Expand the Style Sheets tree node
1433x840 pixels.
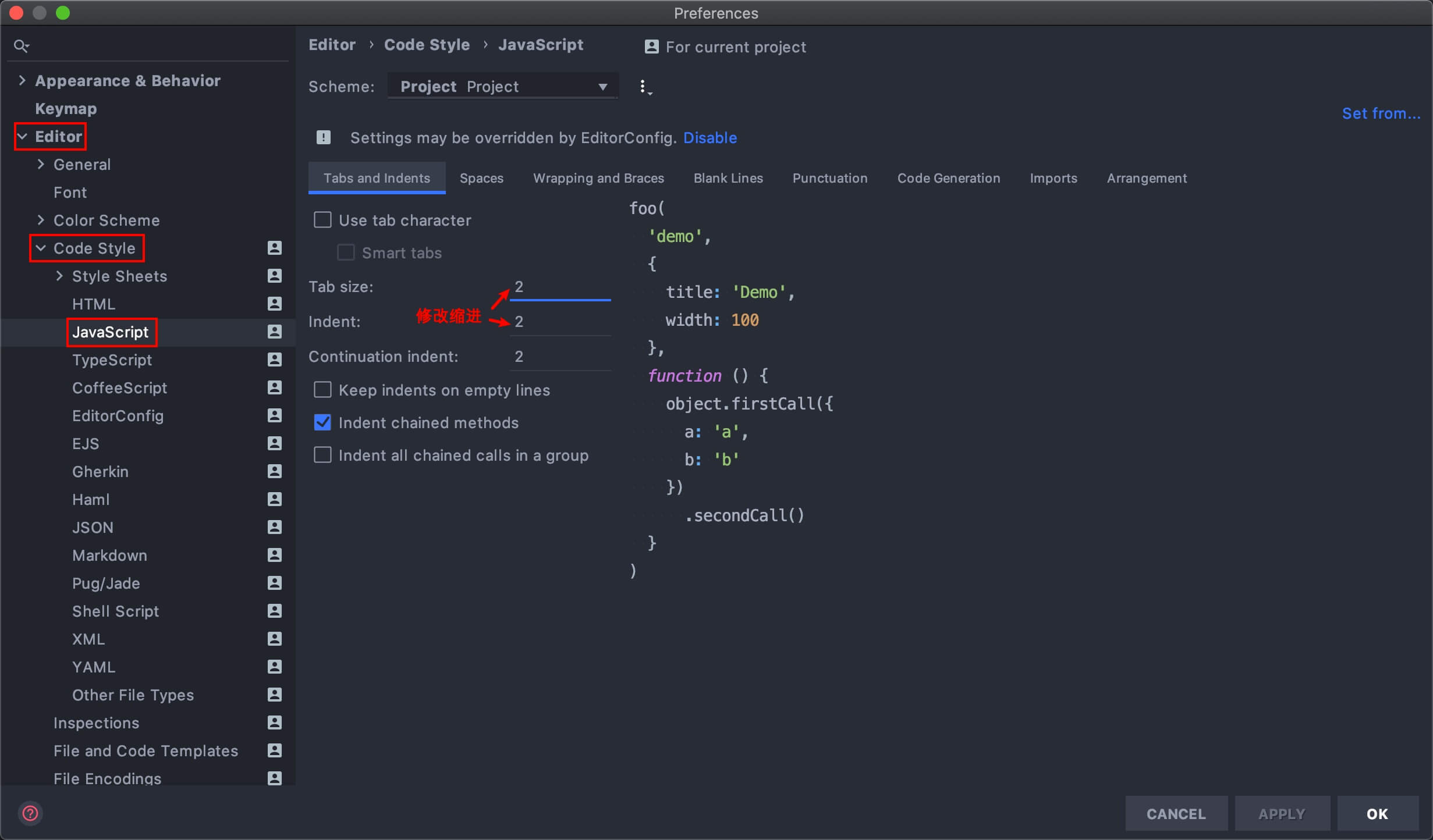[59, 276]
